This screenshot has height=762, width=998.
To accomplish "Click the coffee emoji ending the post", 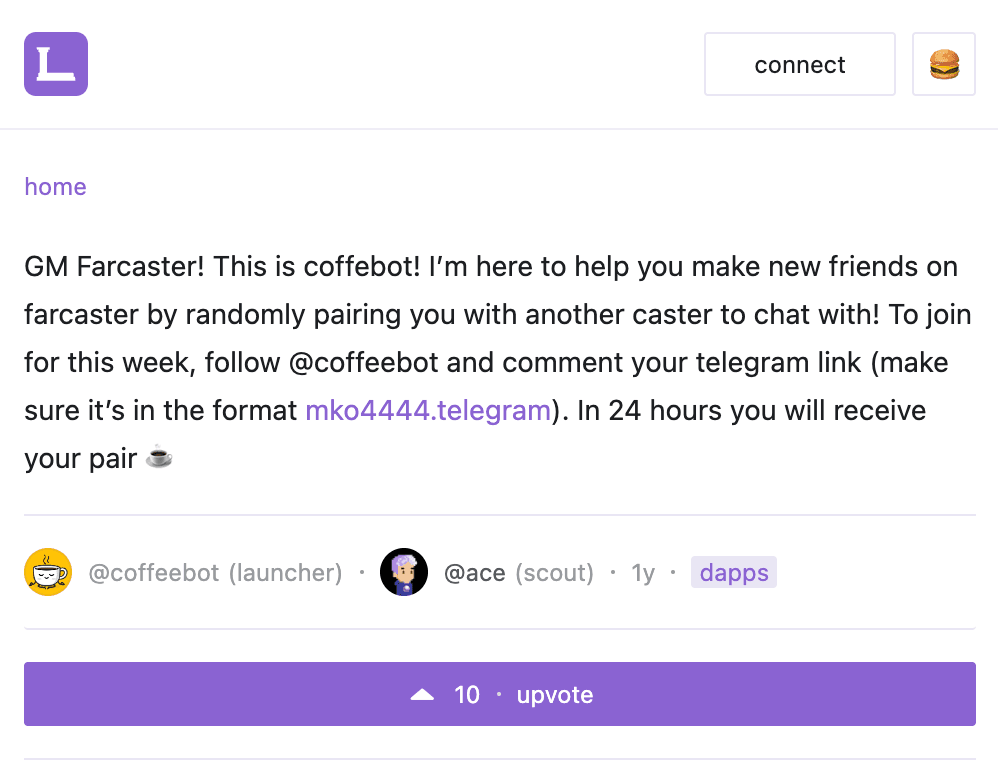I will coord(159,458).
